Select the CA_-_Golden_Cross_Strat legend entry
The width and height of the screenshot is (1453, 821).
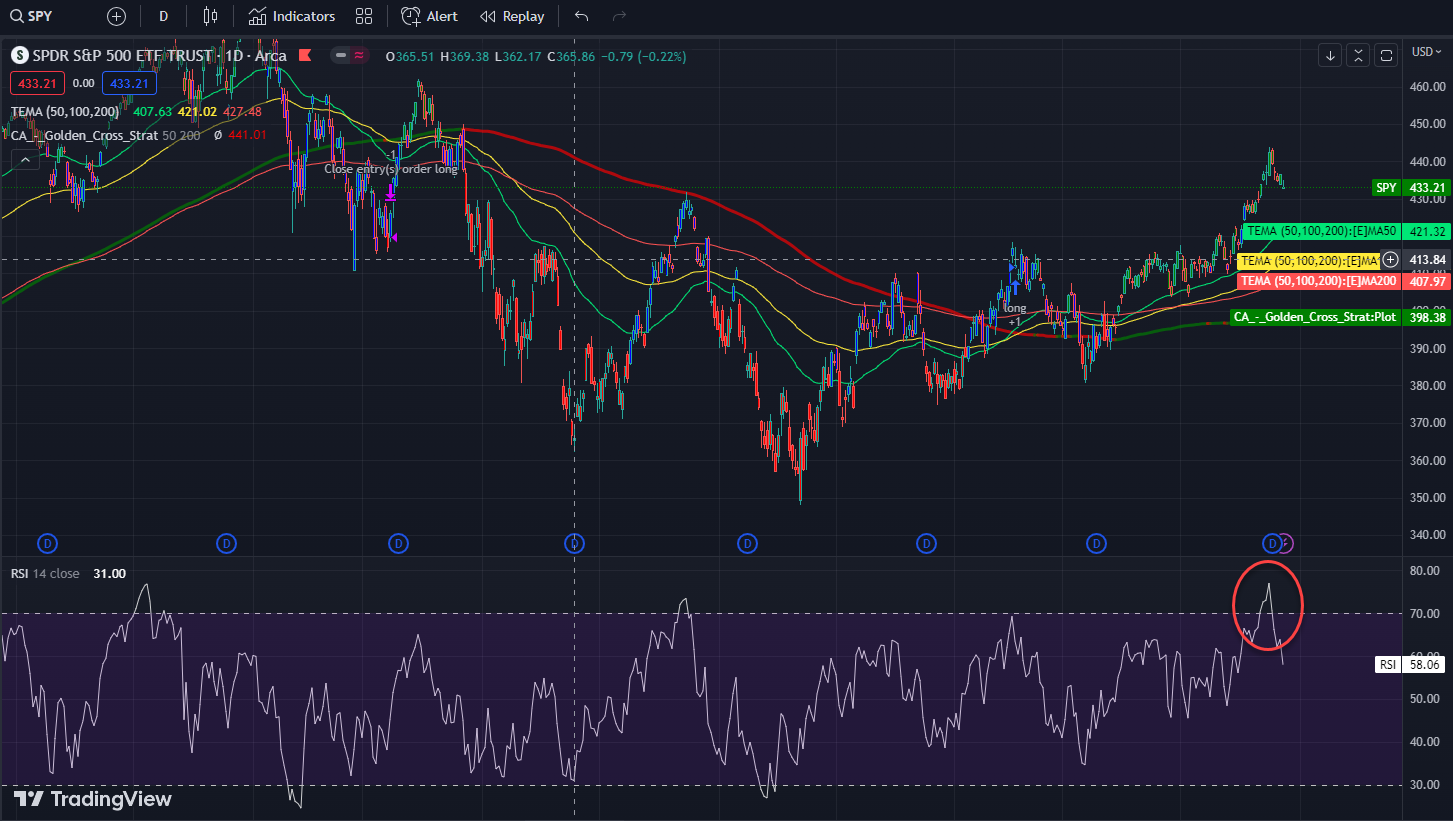point(84,135)
